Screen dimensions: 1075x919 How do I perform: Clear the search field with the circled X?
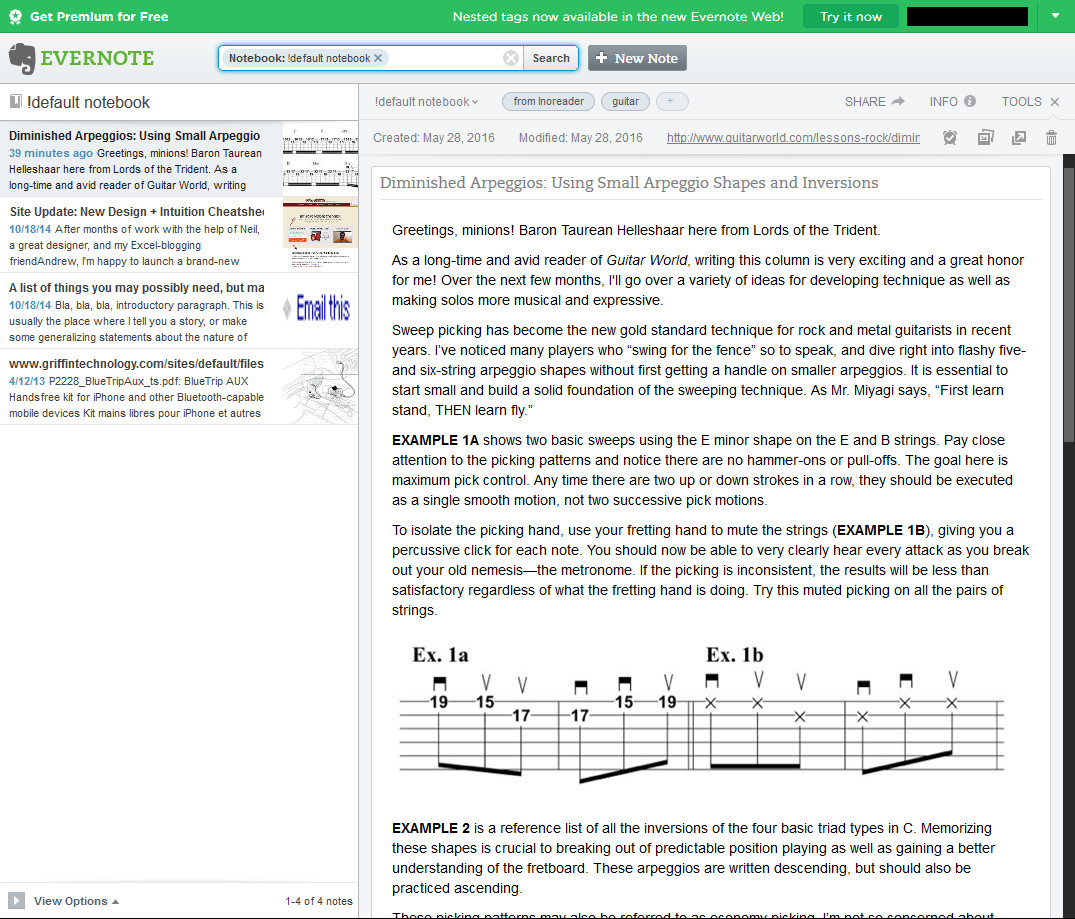point(511,58)
